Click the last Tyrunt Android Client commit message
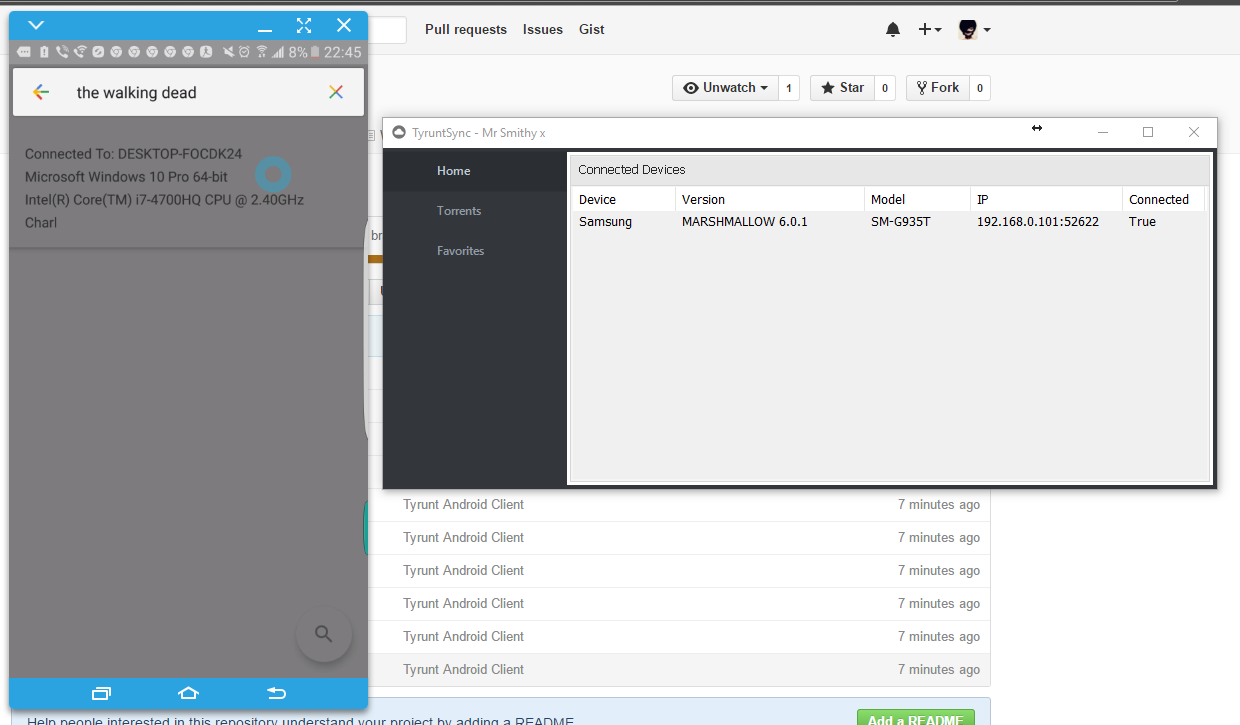The image size is (1240, 725). click(463, 669)
